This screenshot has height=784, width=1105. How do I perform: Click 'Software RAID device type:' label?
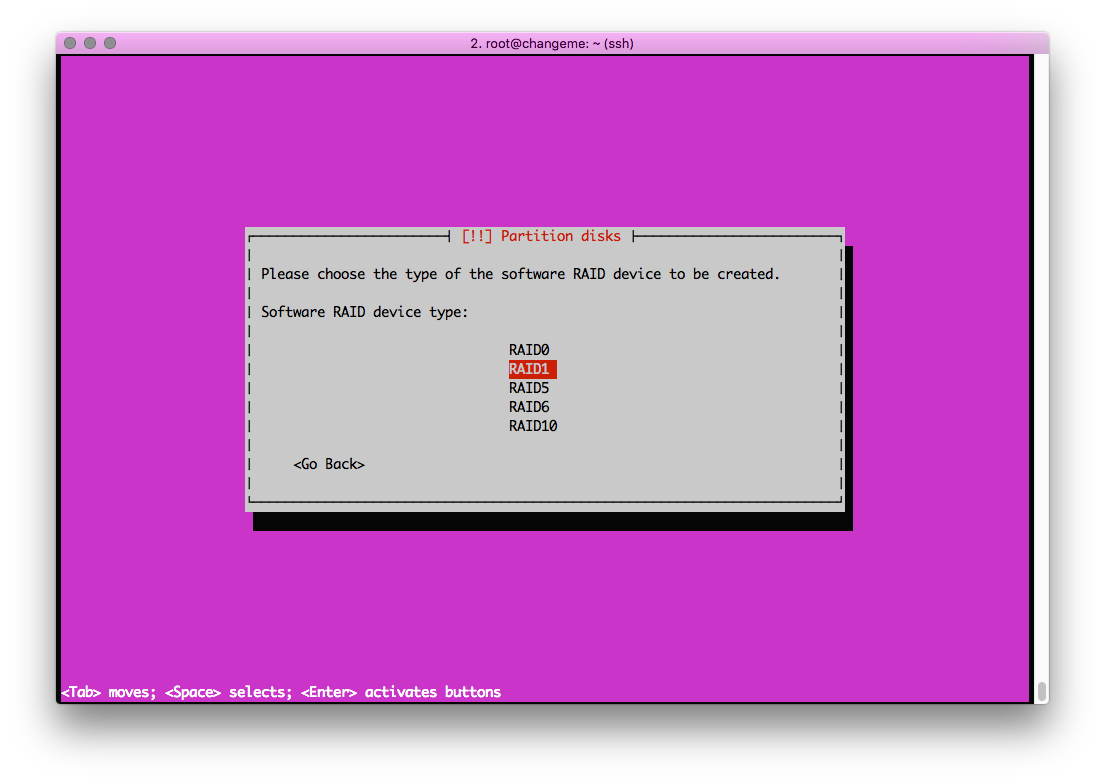pos(364,312)
